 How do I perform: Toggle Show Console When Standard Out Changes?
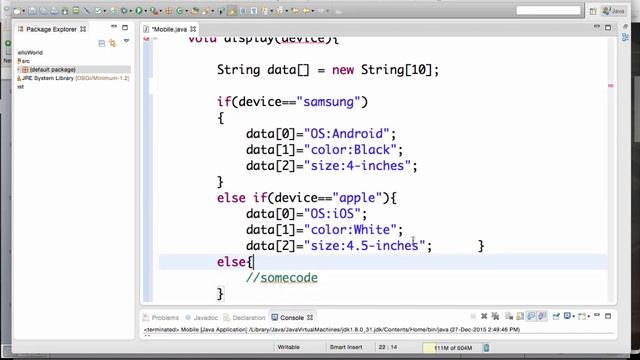pos(531,316)
